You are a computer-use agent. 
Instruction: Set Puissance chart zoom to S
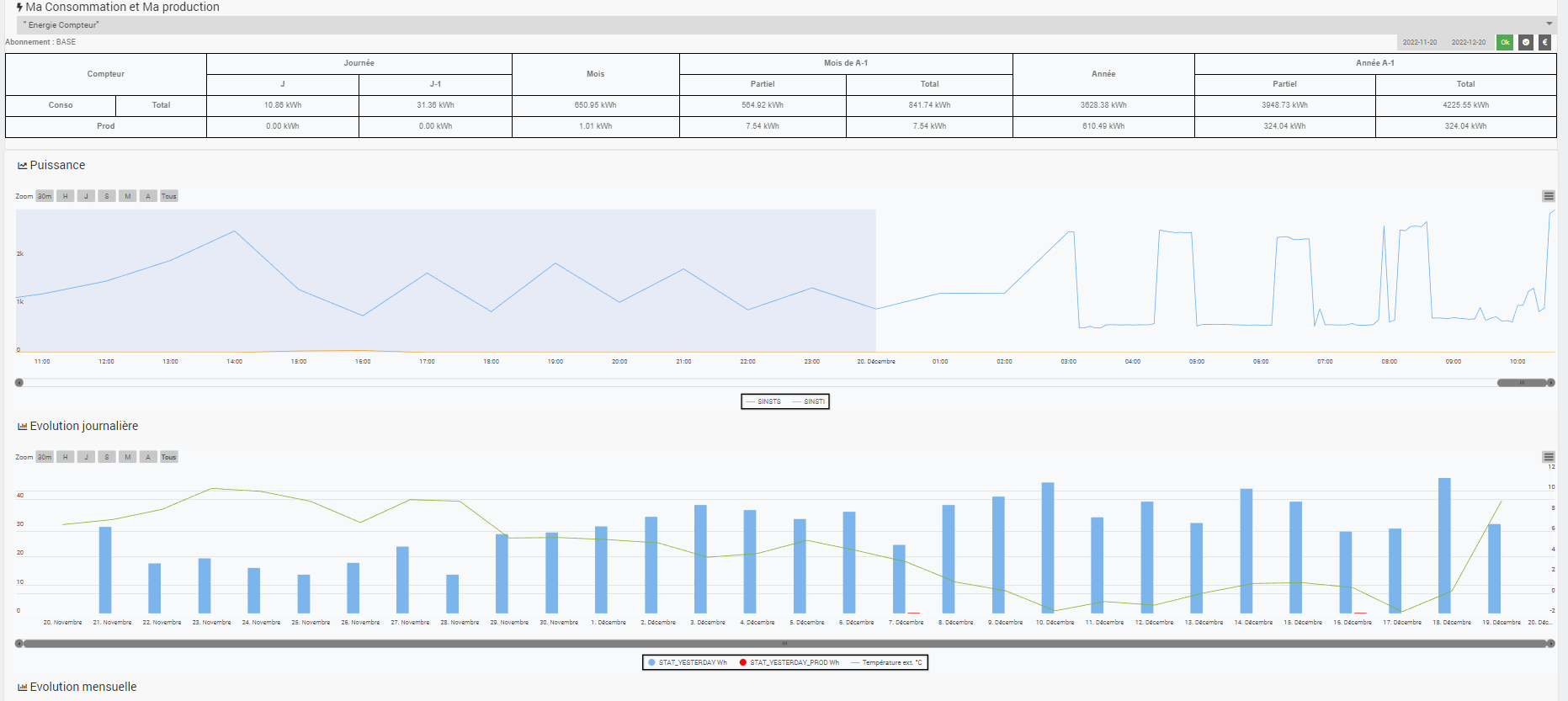(x=107, y=196)
